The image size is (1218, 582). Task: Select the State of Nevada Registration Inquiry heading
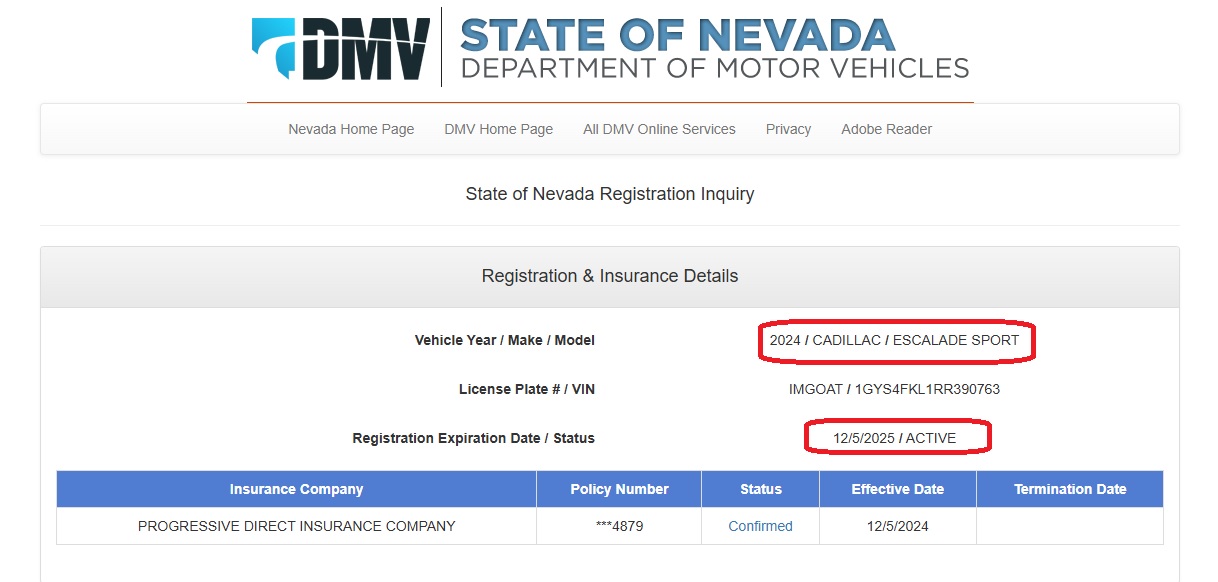(610, 194)
